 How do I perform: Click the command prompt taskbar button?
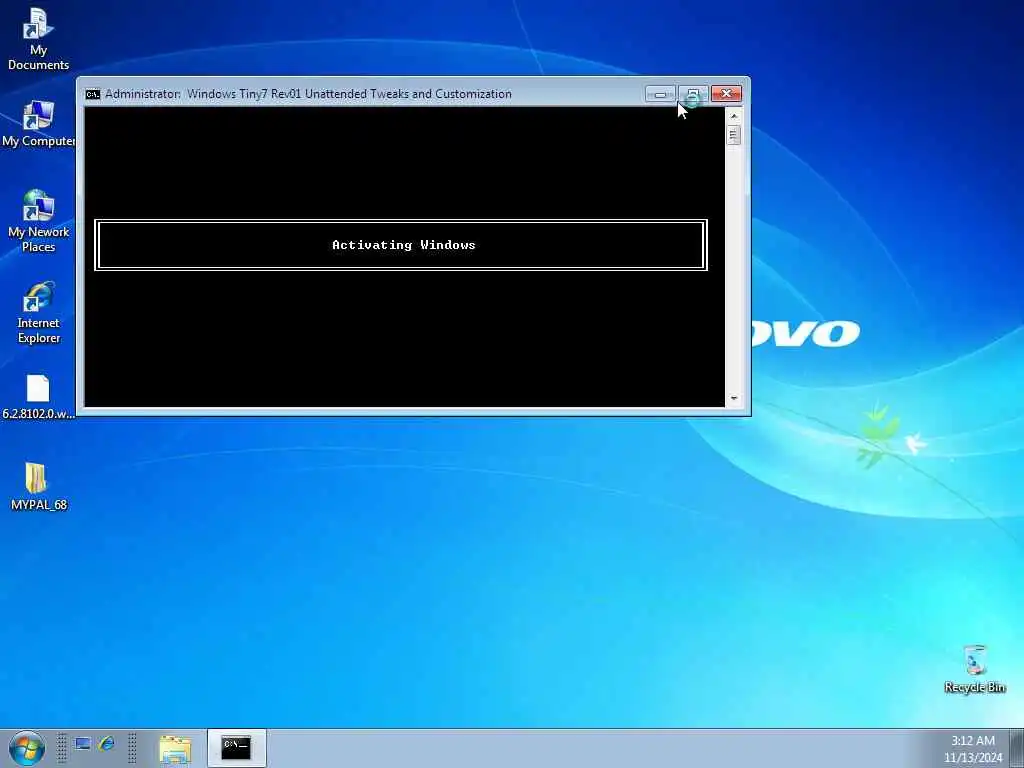point(236,748)
